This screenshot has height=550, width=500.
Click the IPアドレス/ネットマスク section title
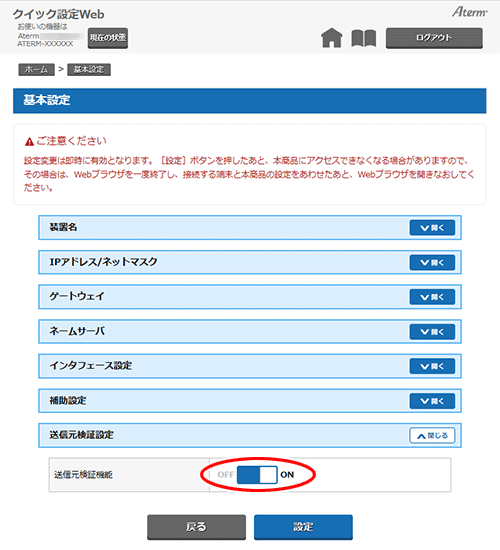pos(103,262)
